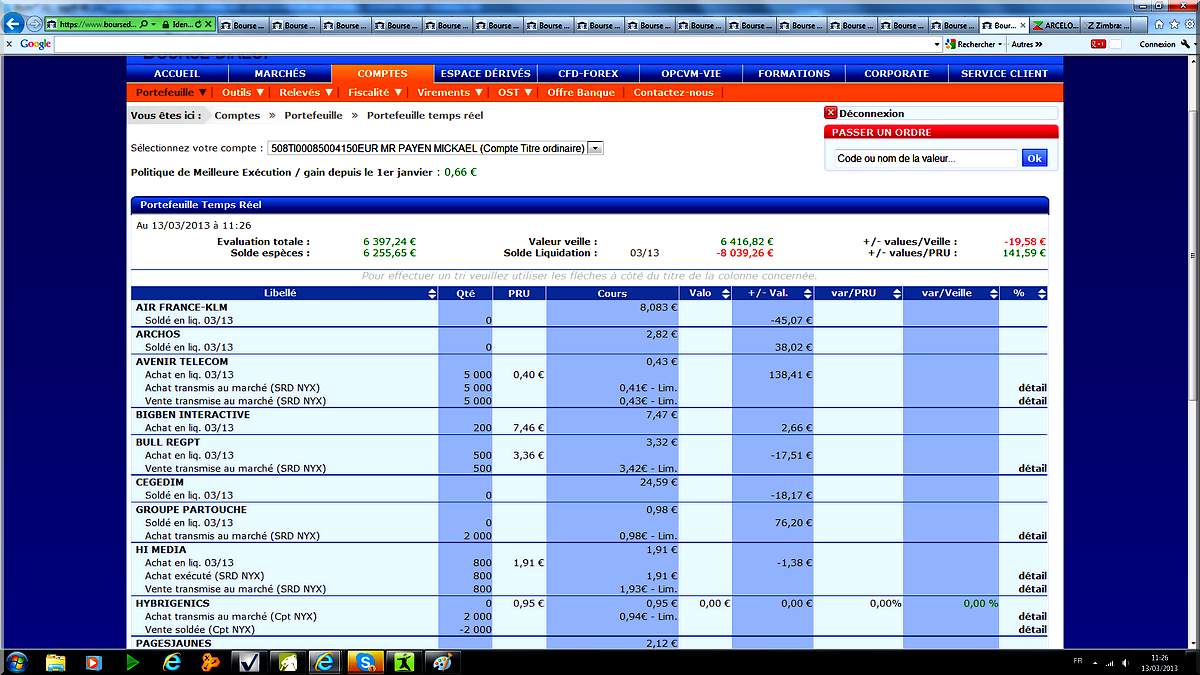Open the Offre Banque link
The image size is (1200, 675).
point(581,92)
